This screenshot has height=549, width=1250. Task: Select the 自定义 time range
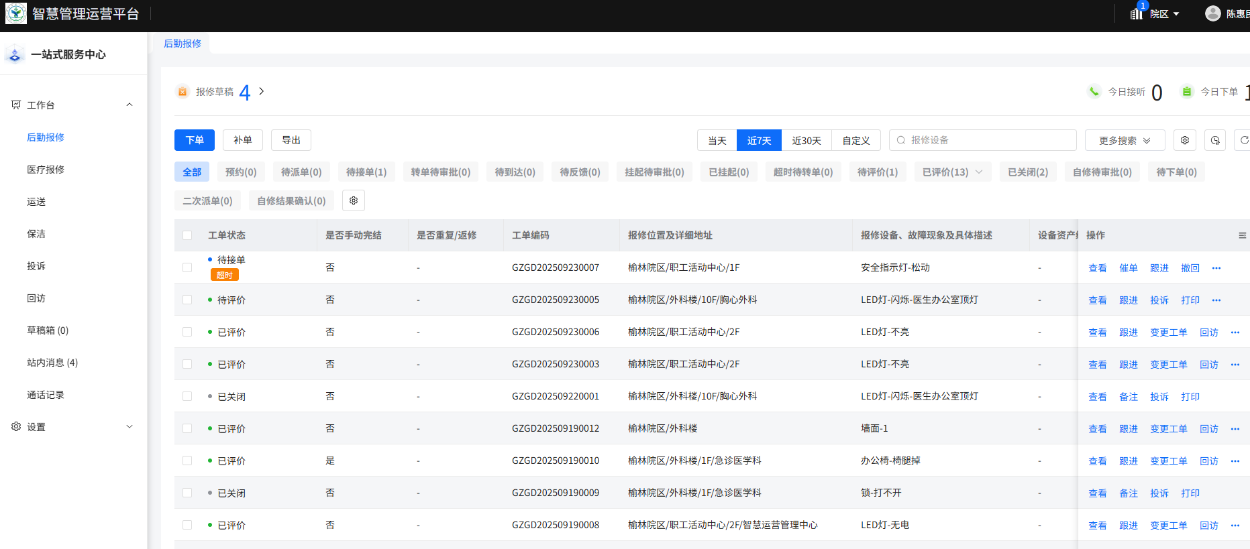tap(856, 140)
